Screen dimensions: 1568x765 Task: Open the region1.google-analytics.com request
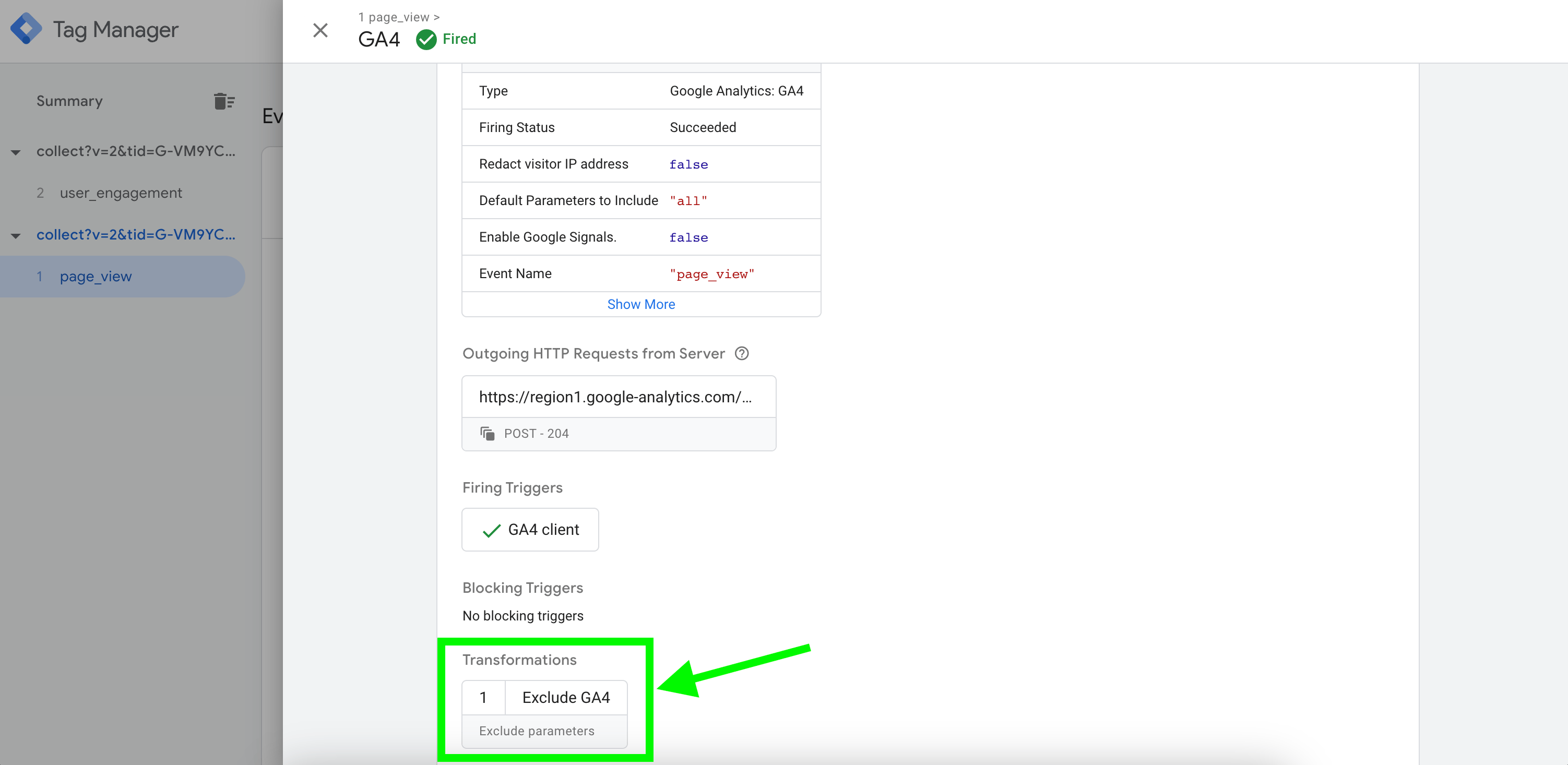[619, 397]
